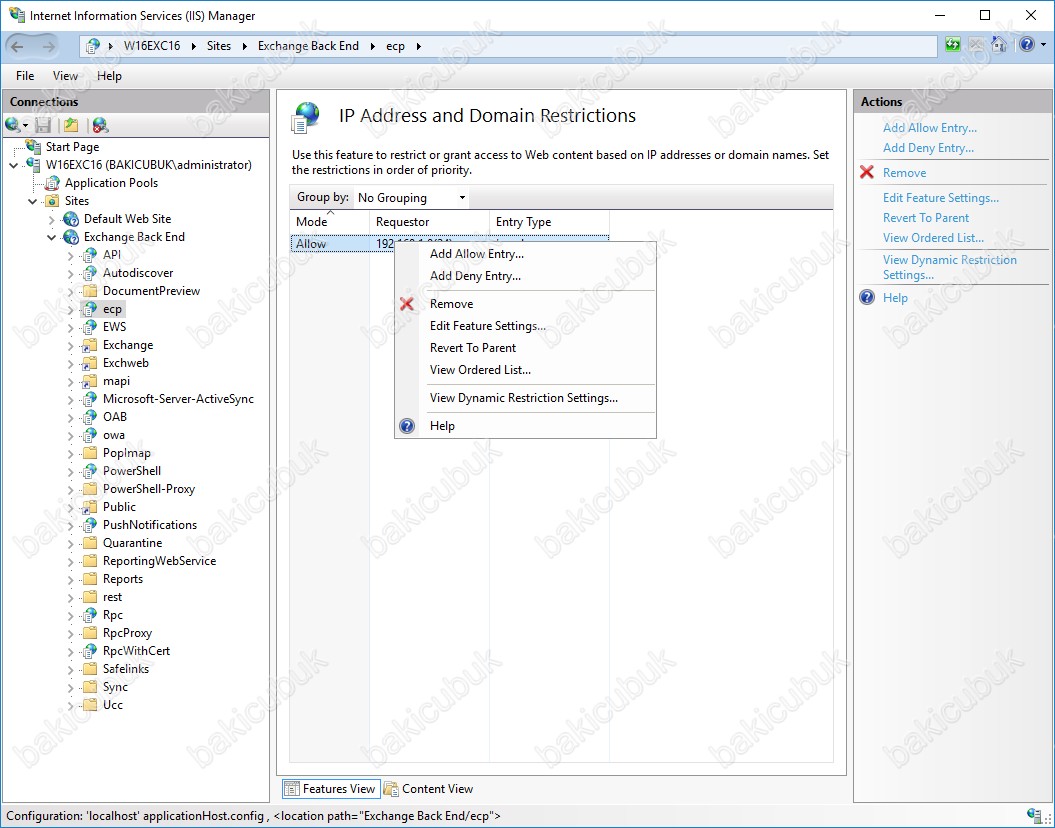Click Revert To Parent link in Actions

coord(926,218)
